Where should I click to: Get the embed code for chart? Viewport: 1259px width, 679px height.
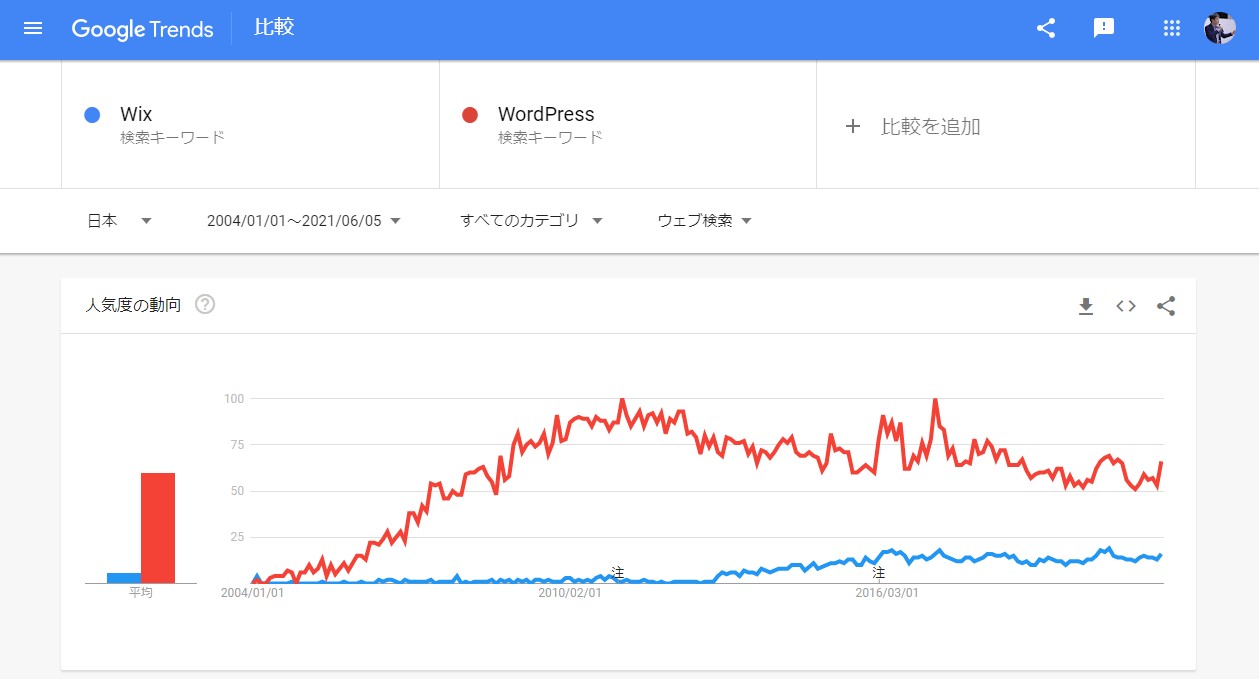pyautogui.click(x=1126, y=306)
